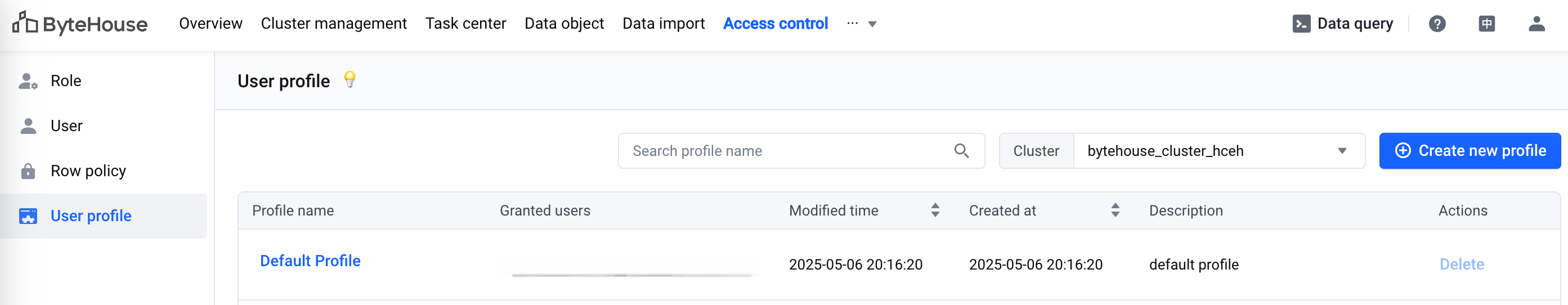Delete the default profile row
This screenshot has height=305, width=1568.
1462,264
